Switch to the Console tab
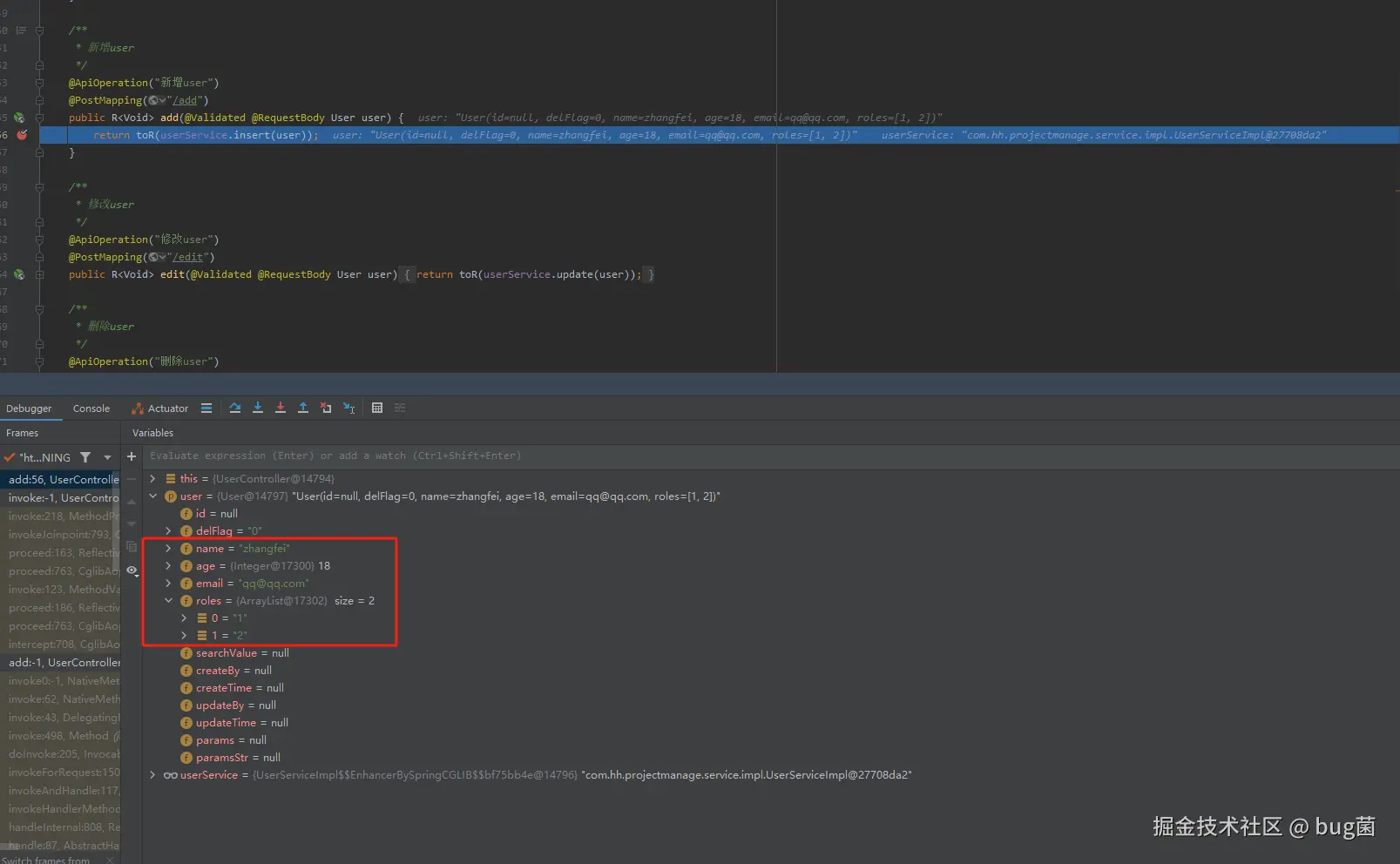 coord(91,408)
